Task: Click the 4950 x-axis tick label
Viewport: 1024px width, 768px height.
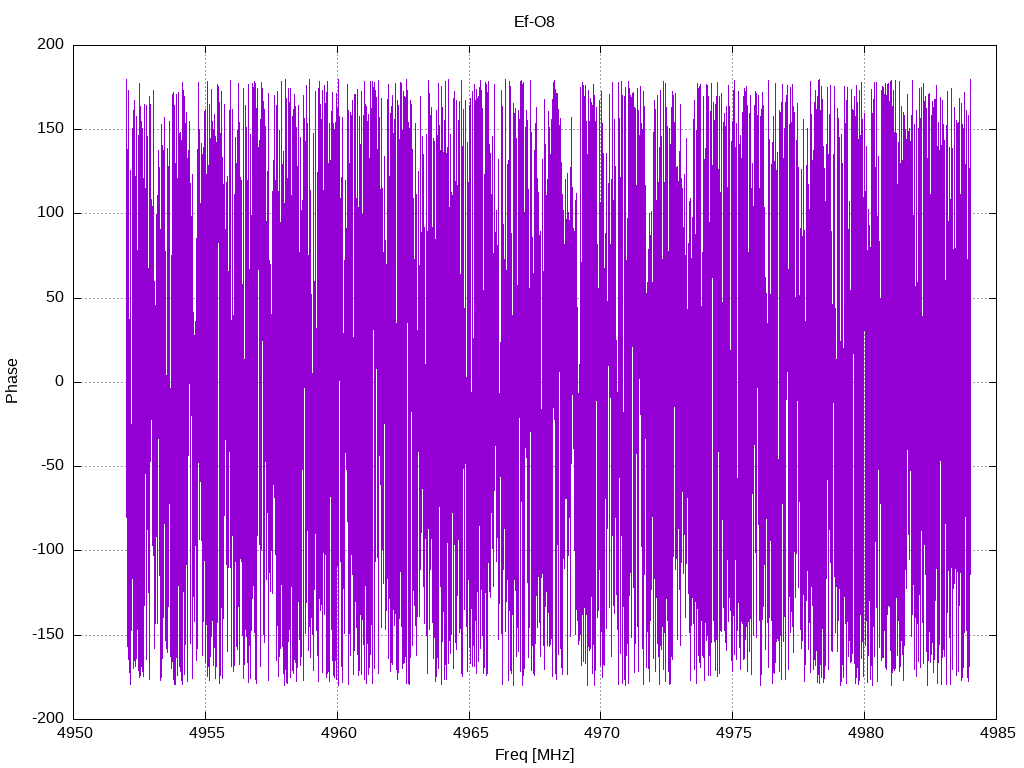Action: coord(75,733)
